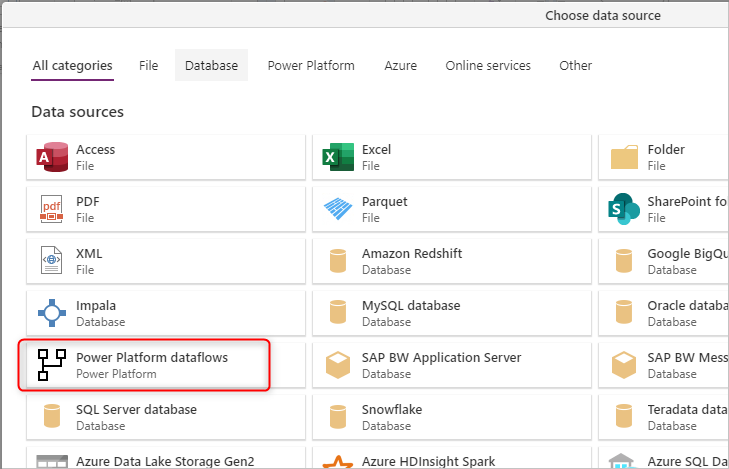Click the MySQL database cylinder icon
729x469 pixels.
pyautogui.click(x=338, y=313)
